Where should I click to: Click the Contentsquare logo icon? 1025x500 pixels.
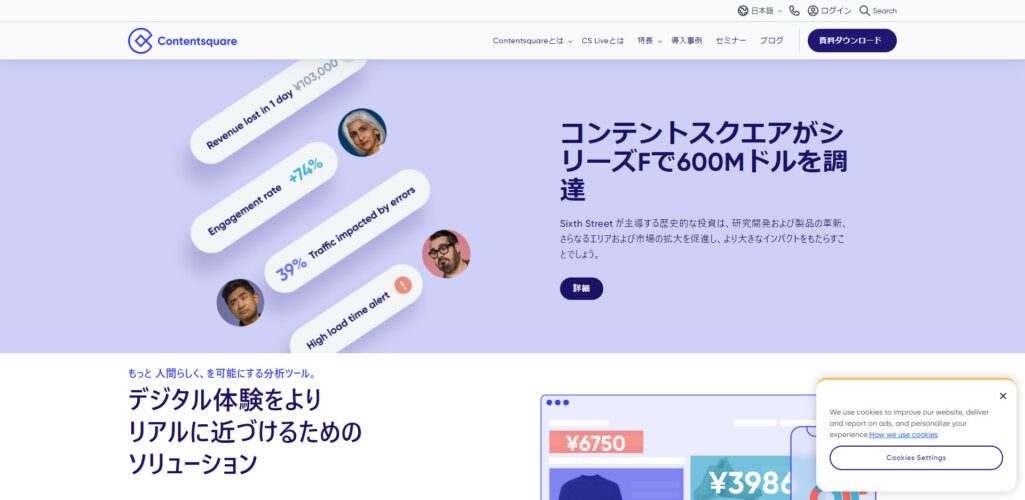click(x=140, y=41)
